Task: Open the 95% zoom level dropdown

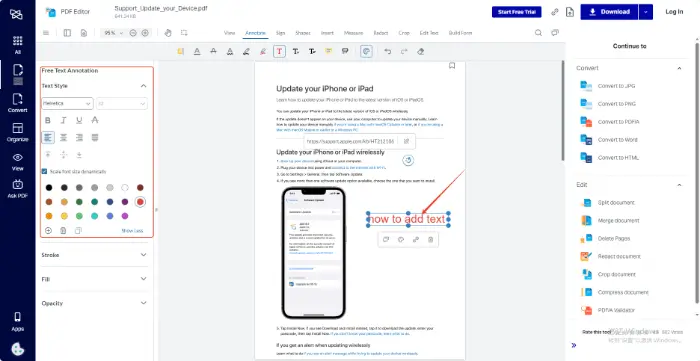Action: tap(112, 33)
